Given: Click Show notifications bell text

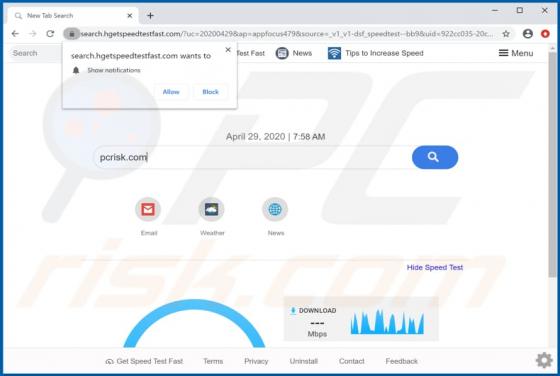Looking at the screenshot, I should click(x=114, y=70).
